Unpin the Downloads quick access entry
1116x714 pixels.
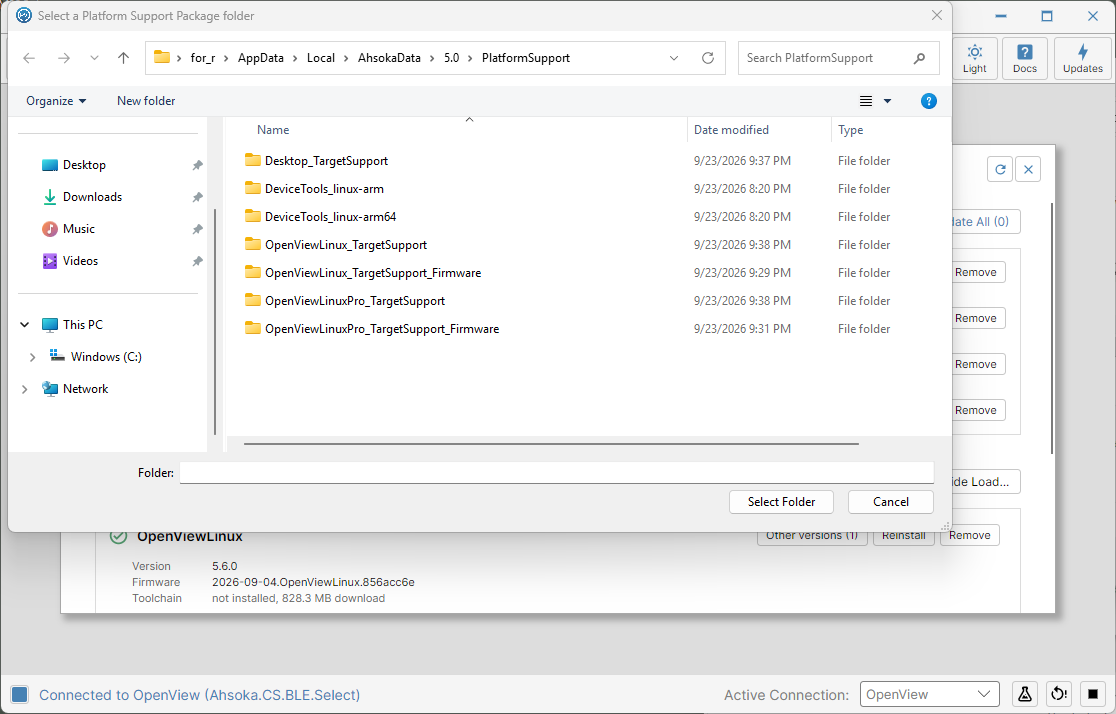click(x=197, y=197)
